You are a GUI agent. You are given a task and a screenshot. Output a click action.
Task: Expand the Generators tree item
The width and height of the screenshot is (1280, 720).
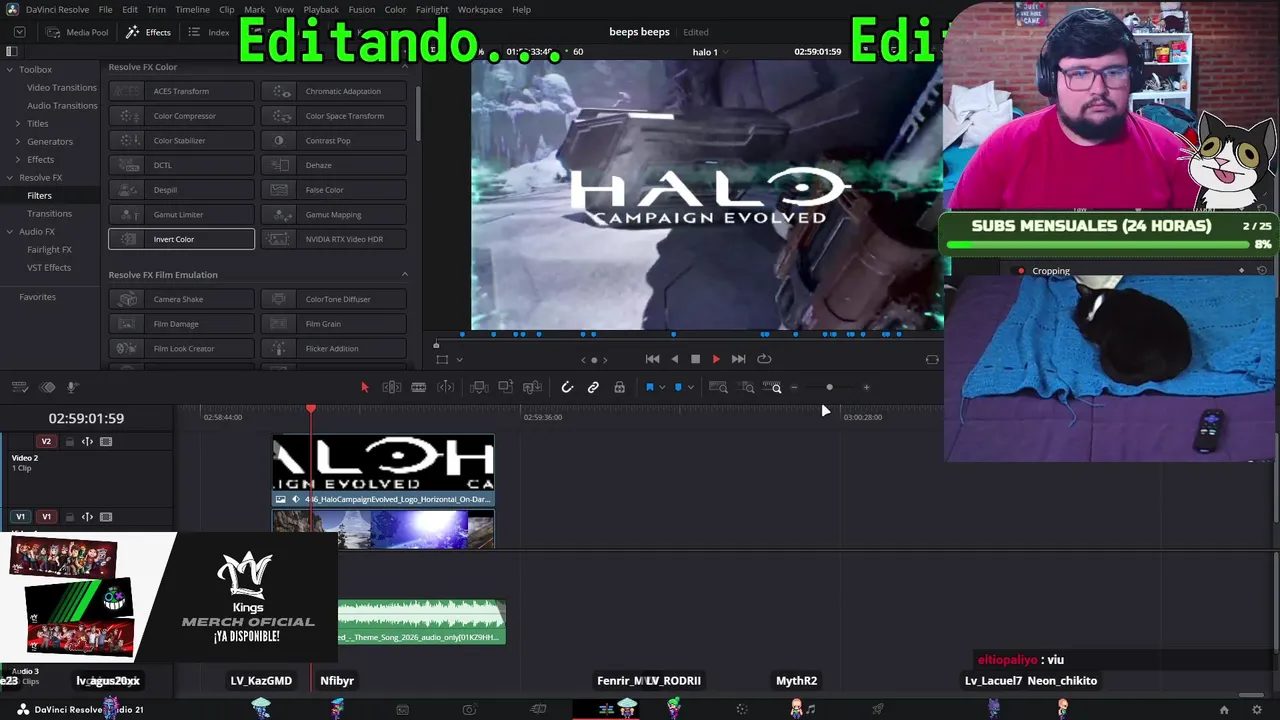point(18,141)
